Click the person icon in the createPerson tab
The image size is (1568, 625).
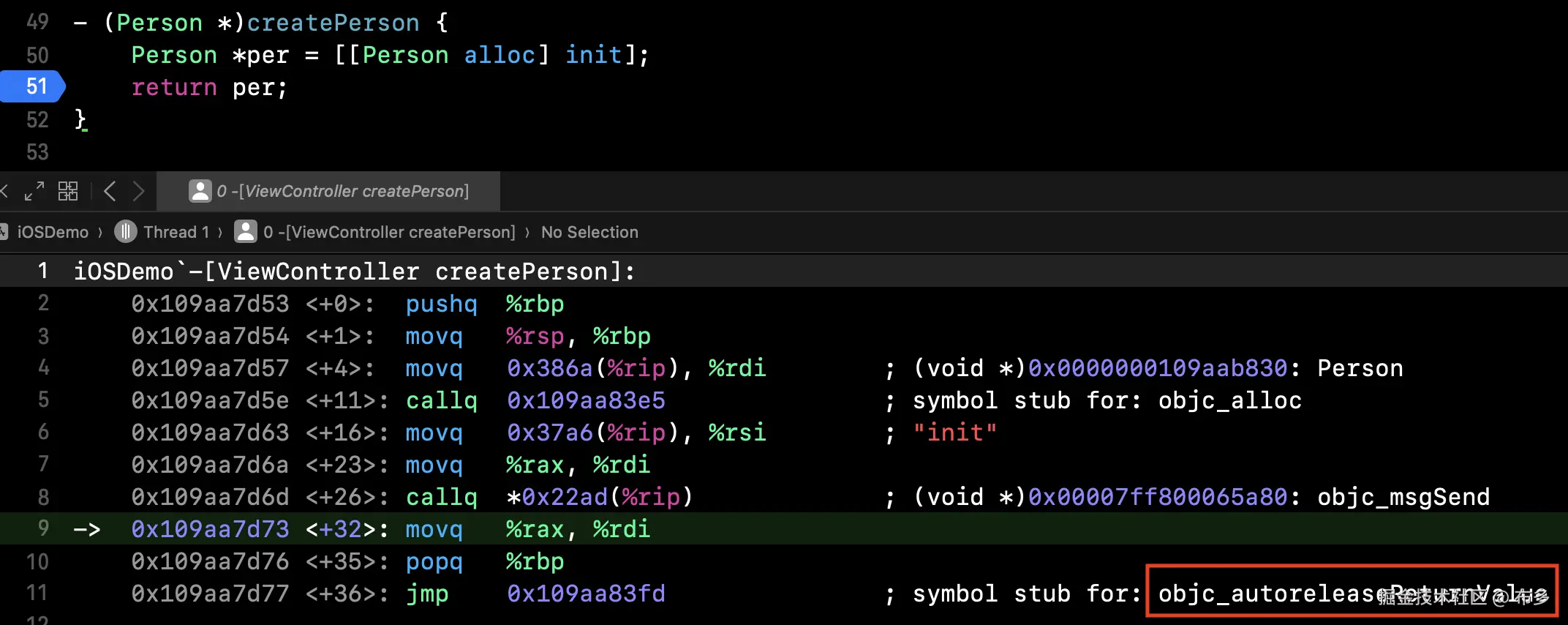click(x=200, y=191)
